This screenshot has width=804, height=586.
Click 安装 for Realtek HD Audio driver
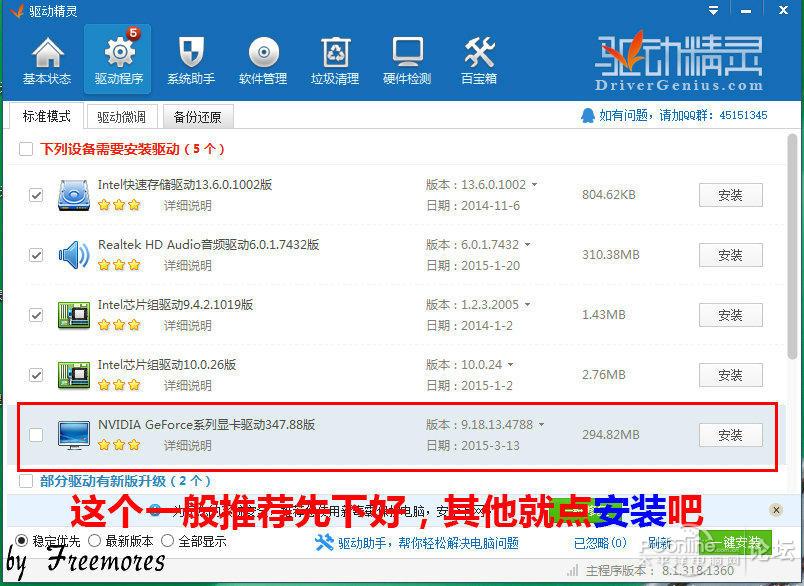[730, 255]
